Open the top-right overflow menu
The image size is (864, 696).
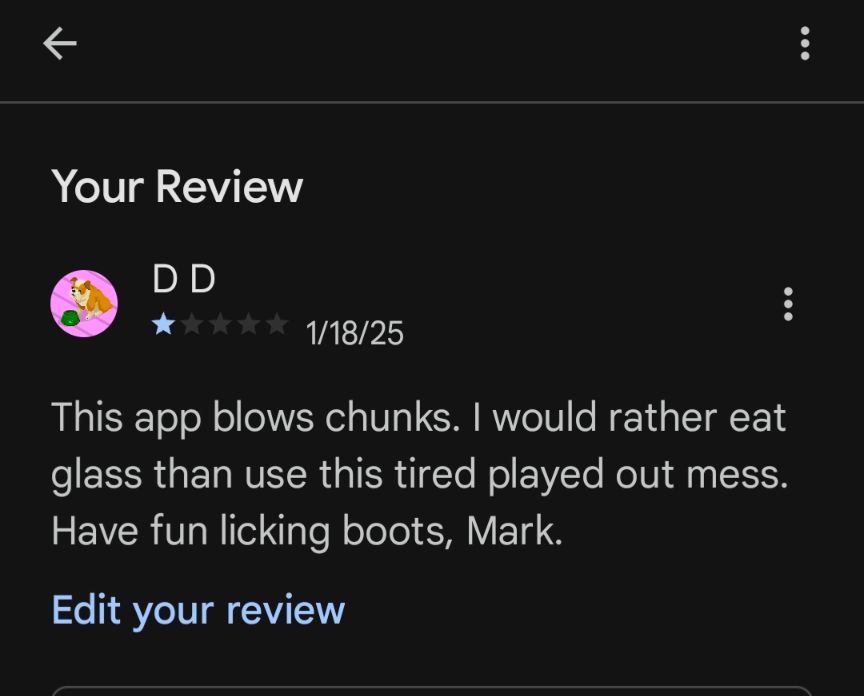click(x=804, y=43)
